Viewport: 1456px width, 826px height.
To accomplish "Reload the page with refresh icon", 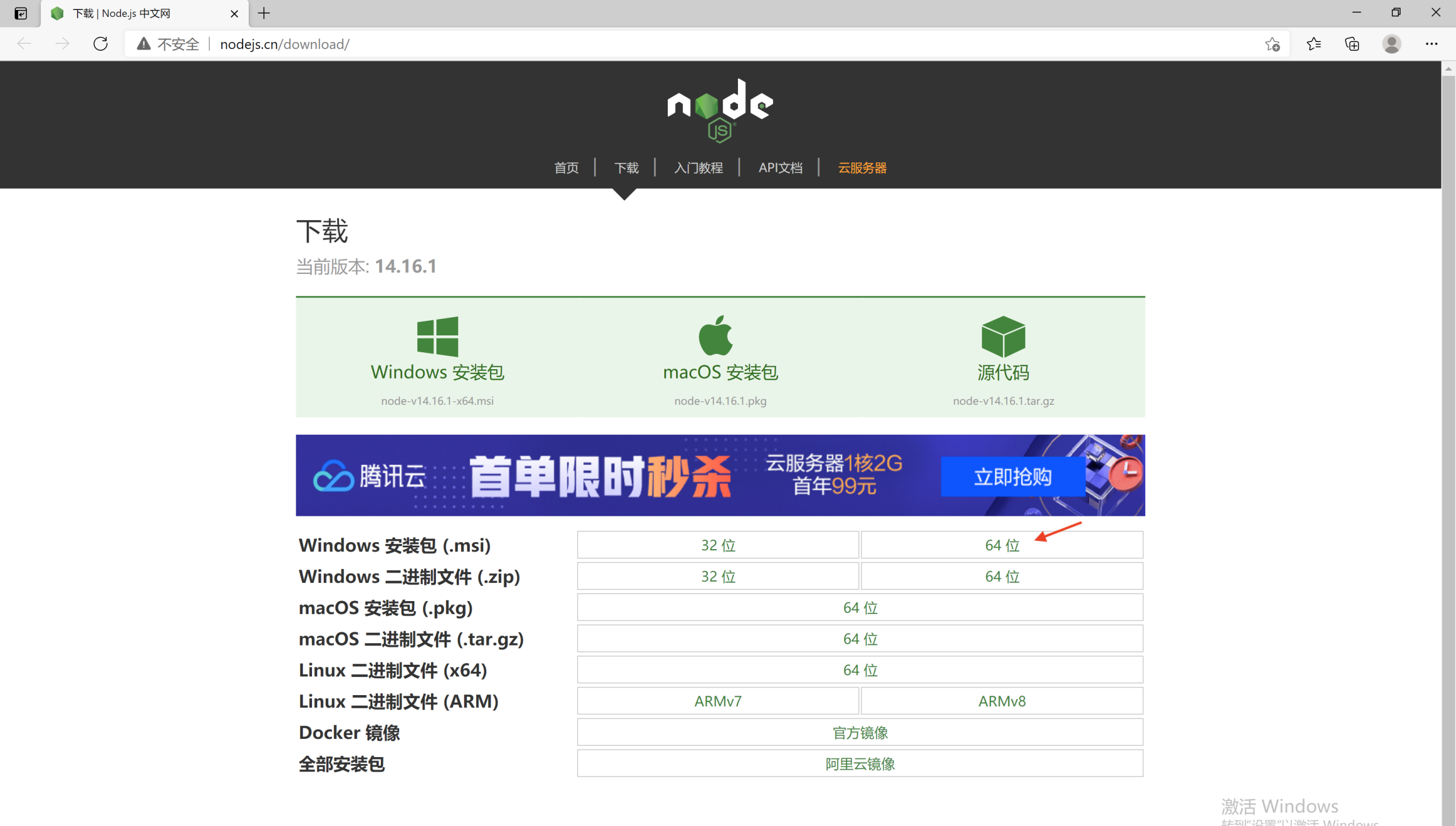I will pos(100,44).
